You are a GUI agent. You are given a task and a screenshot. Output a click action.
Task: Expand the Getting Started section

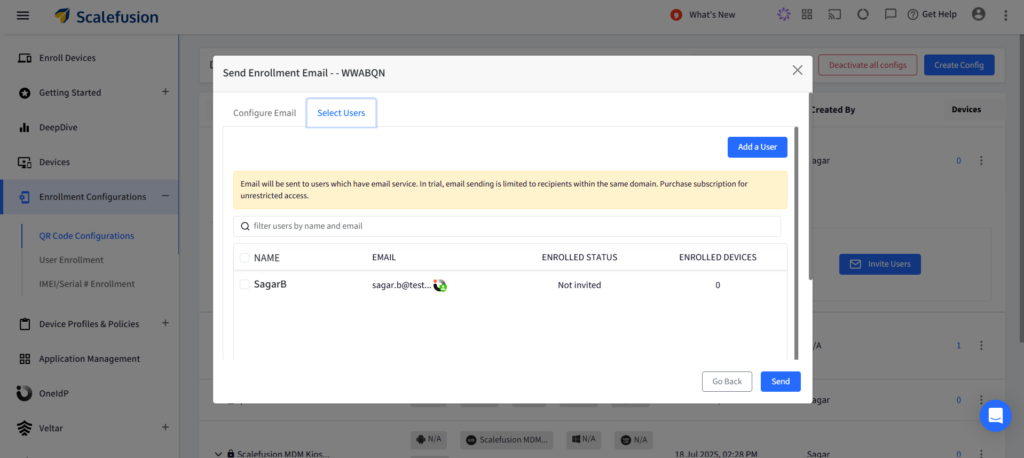[x=165, y=92]
